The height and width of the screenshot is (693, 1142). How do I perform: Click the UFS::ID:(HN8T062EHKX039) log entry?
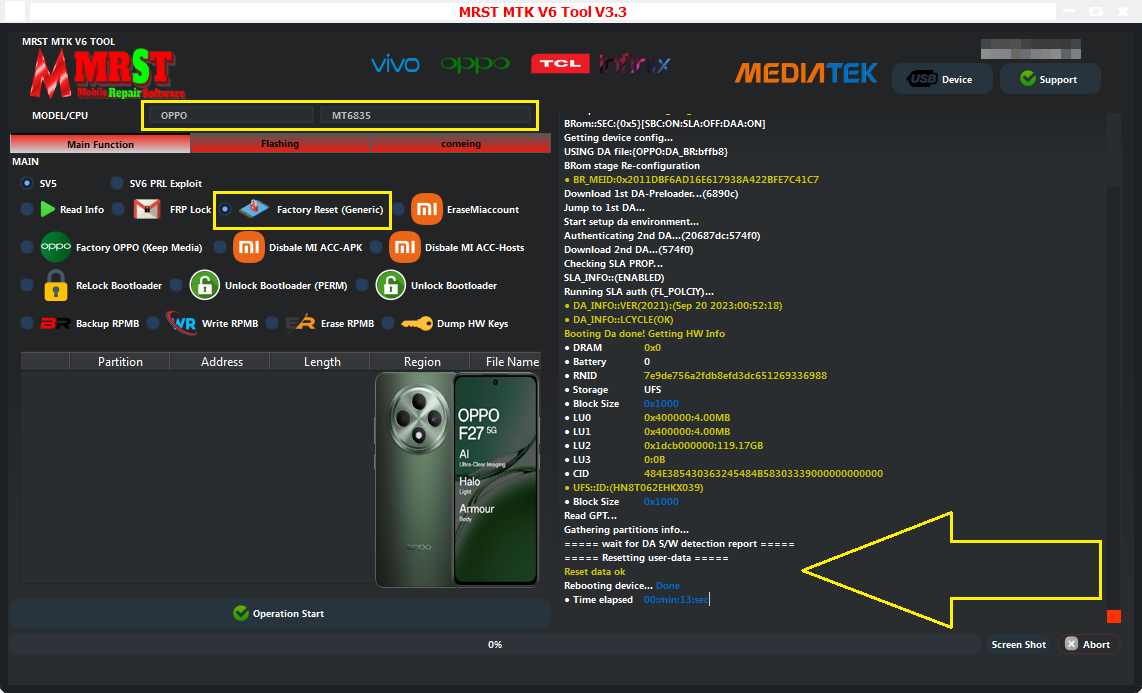(634, 488)
